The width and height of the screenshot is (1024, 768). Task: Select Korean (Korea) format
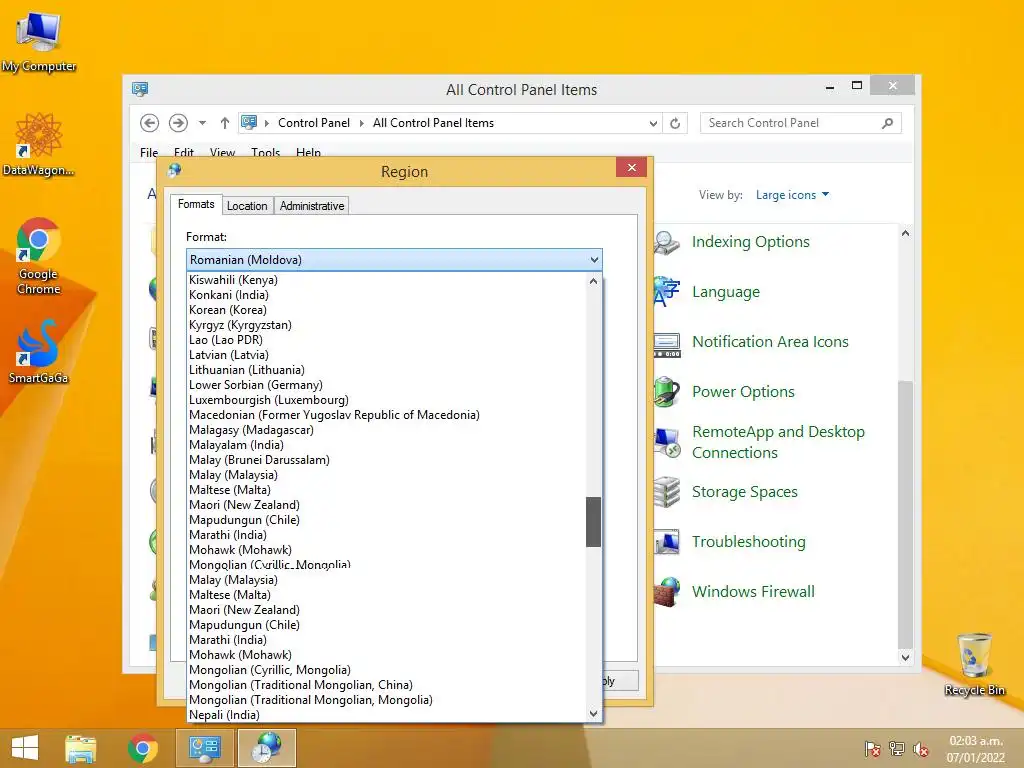pos(386,310)
